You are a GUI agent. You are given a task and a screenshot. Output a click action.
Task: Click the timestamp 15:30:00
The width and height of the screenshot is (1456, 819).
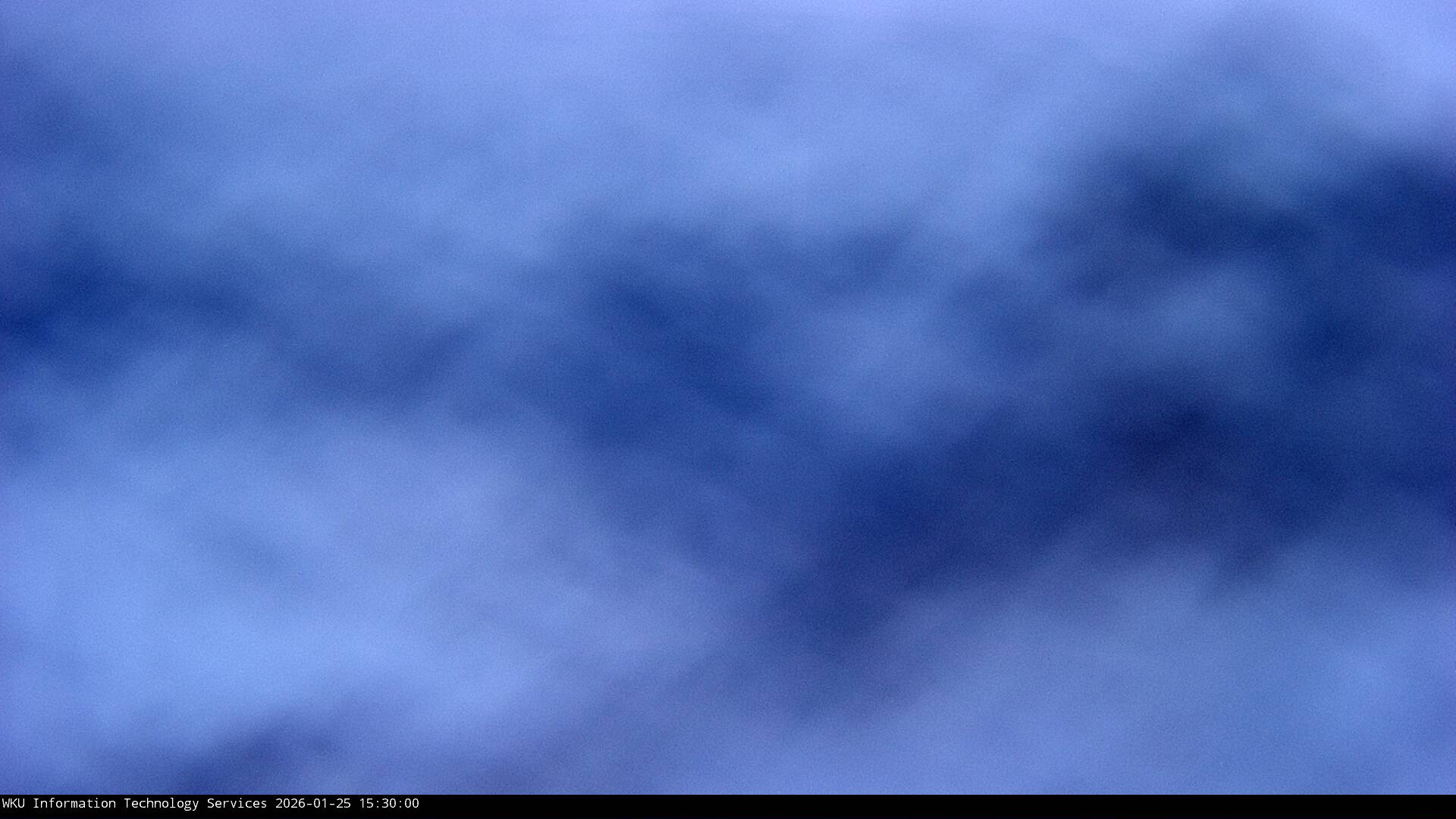pos(388,803)
